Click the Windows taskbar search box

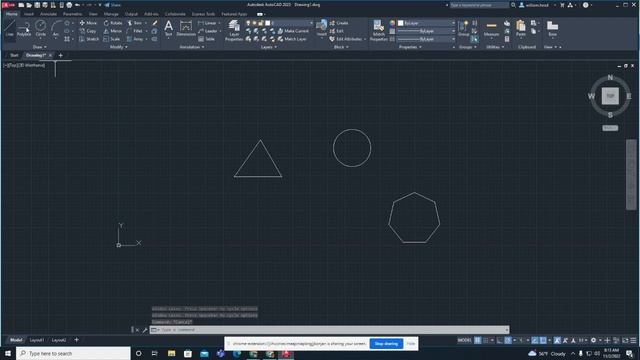(x=73, y=353)
